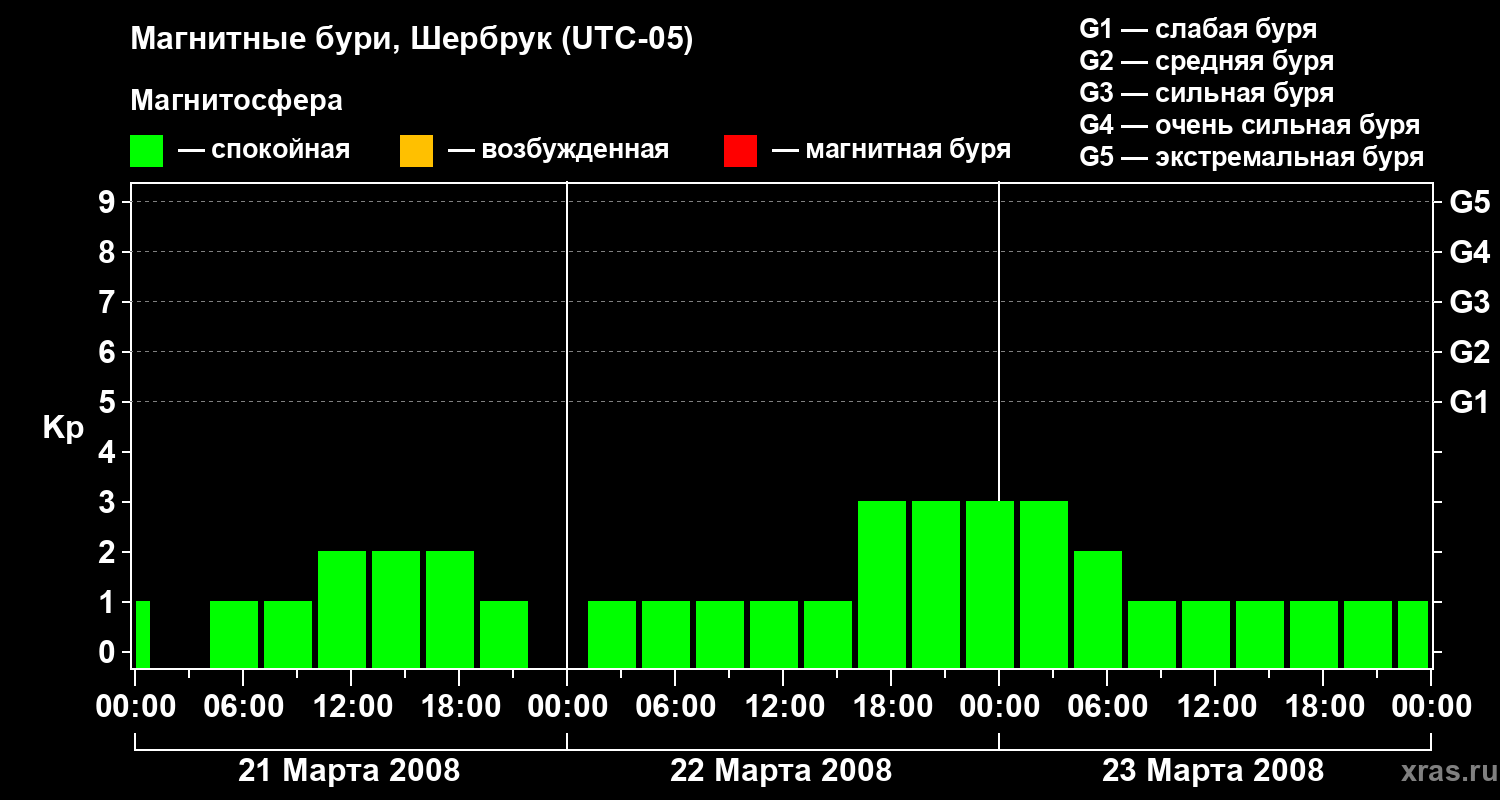Select the '21 Марта 2008' date label
This screenshot has height=800, width=1500.
tap(349, 770)
